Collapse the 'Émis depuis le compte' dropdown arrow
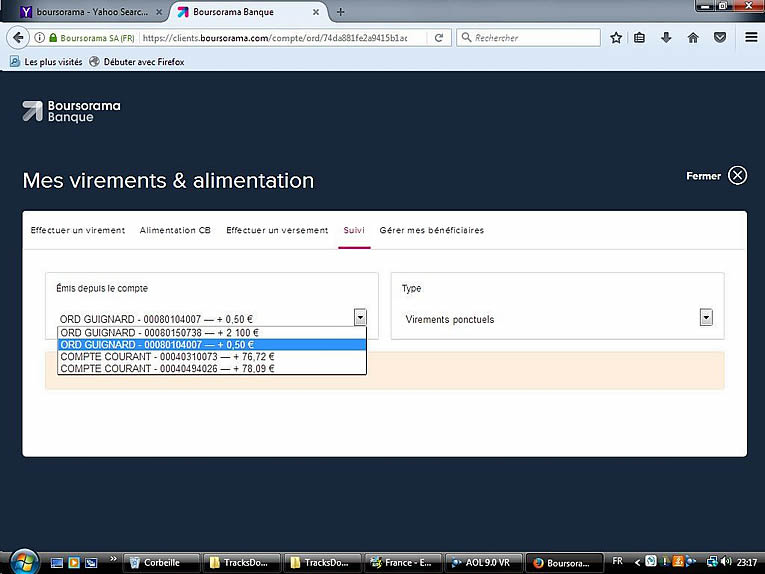Viewport: 765px width, 574px height. [x=360, y=318]
